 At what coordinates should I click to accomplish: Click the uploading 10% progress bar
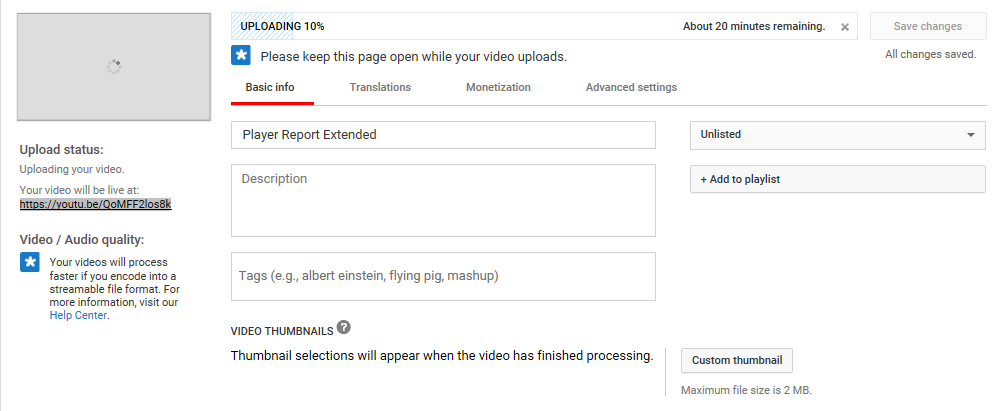coord(544,26)
